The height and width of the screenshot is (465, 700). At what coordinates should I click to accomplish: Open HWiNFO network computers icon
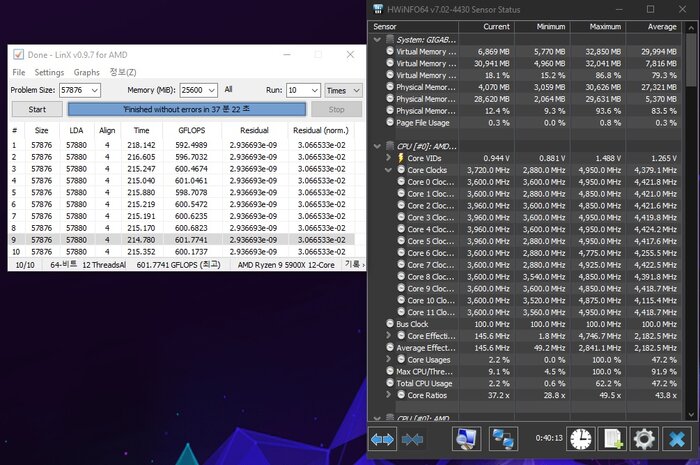pos(504,439)
